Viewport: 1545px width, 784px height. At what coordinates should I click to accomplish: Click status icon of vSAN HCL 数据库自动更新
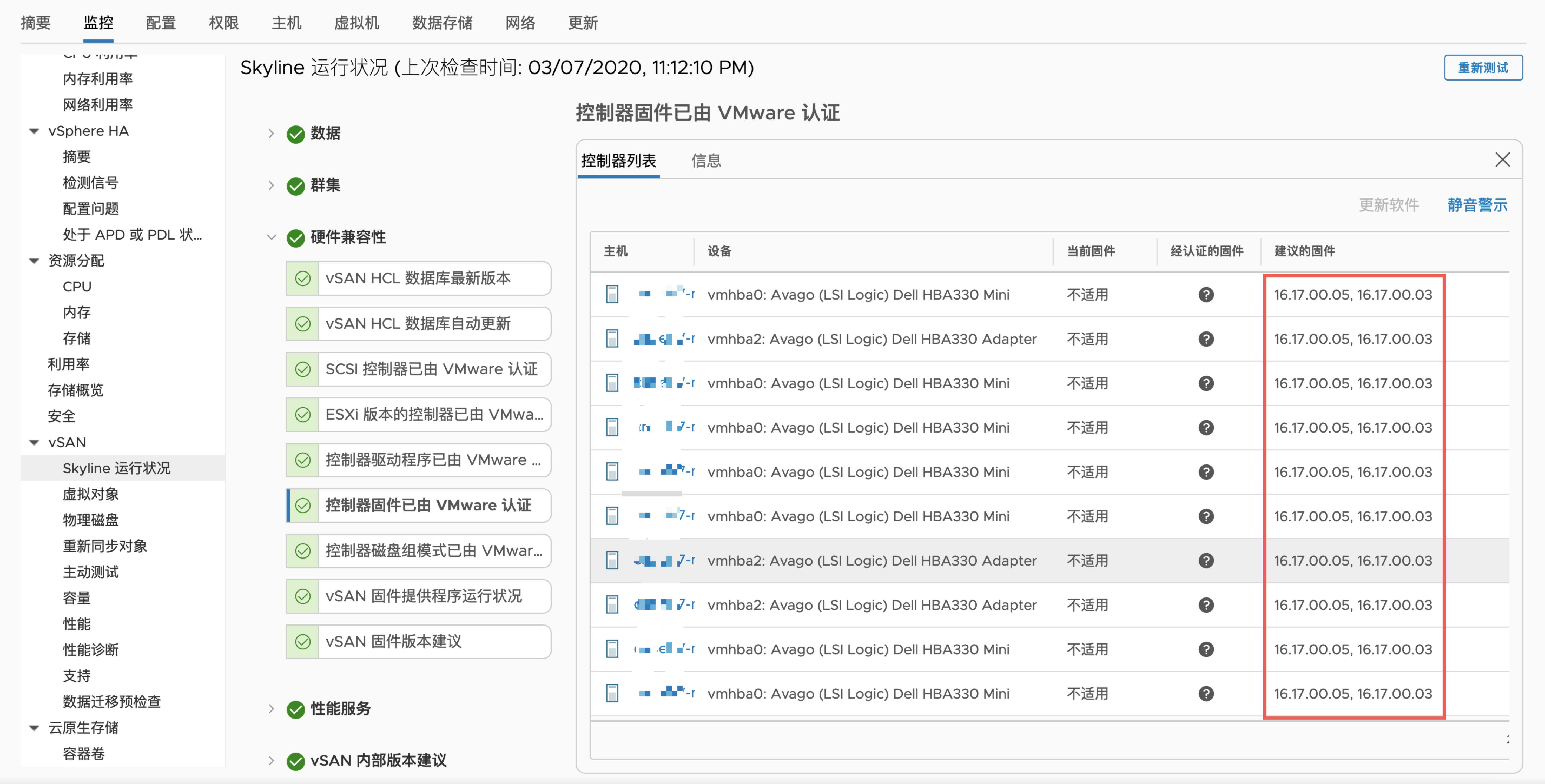point(303,324)
